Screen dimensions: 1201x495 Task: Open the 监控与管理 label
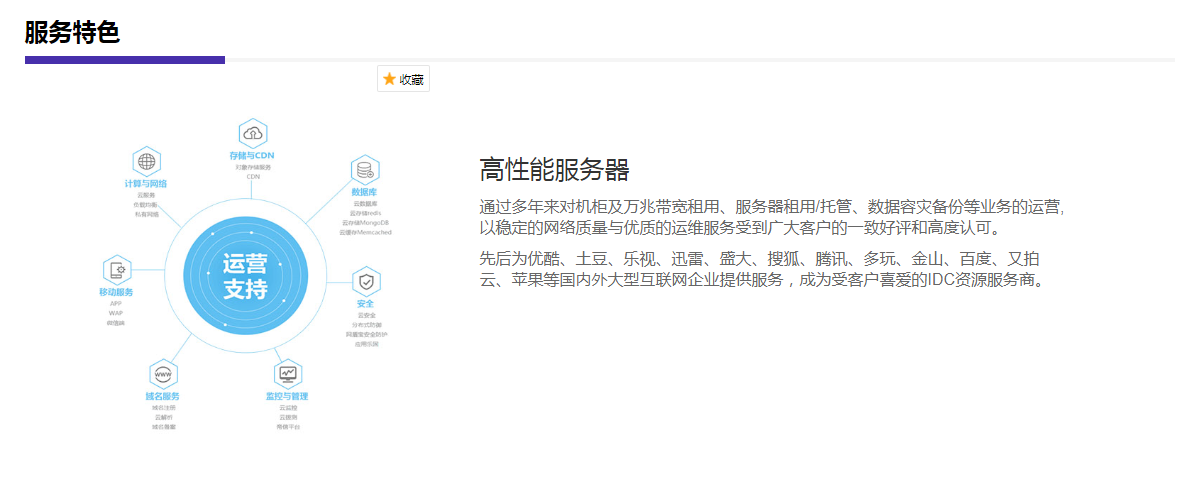pos(288,397)
